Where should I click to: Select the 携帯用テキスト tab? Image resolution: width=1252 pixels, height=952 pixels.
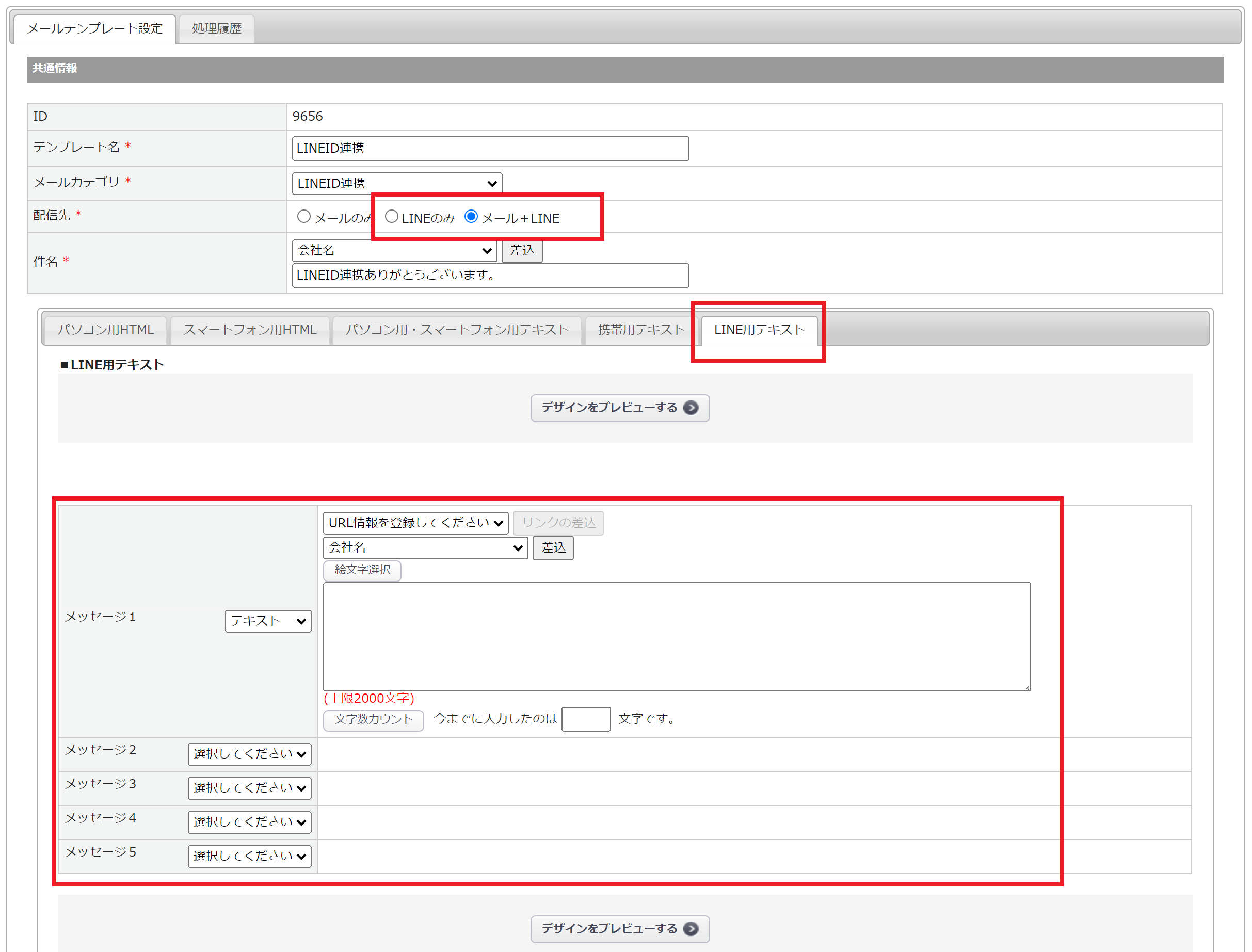point(640,330)
